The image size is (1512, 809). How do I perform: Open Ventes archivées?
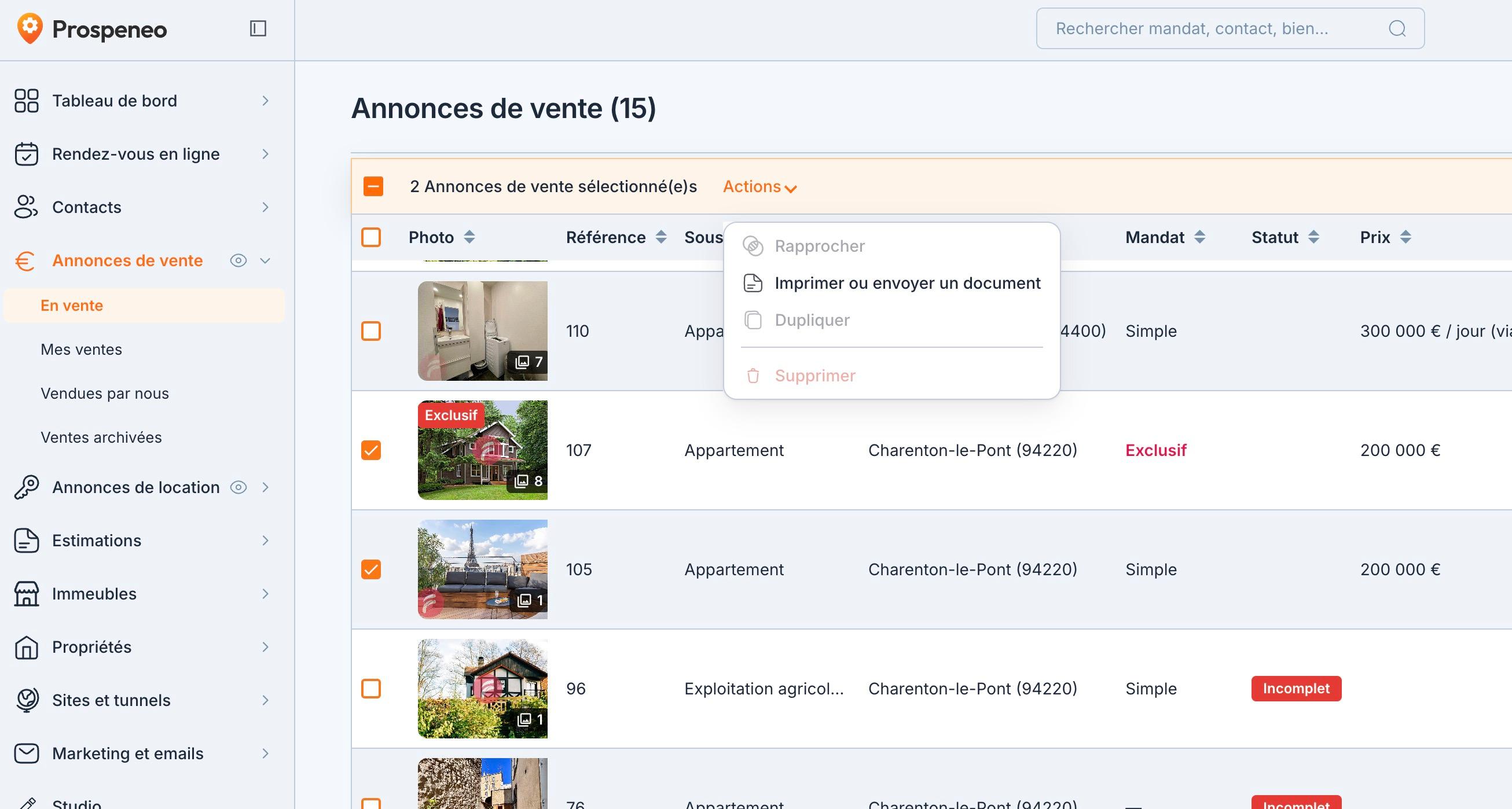(101, 437)
